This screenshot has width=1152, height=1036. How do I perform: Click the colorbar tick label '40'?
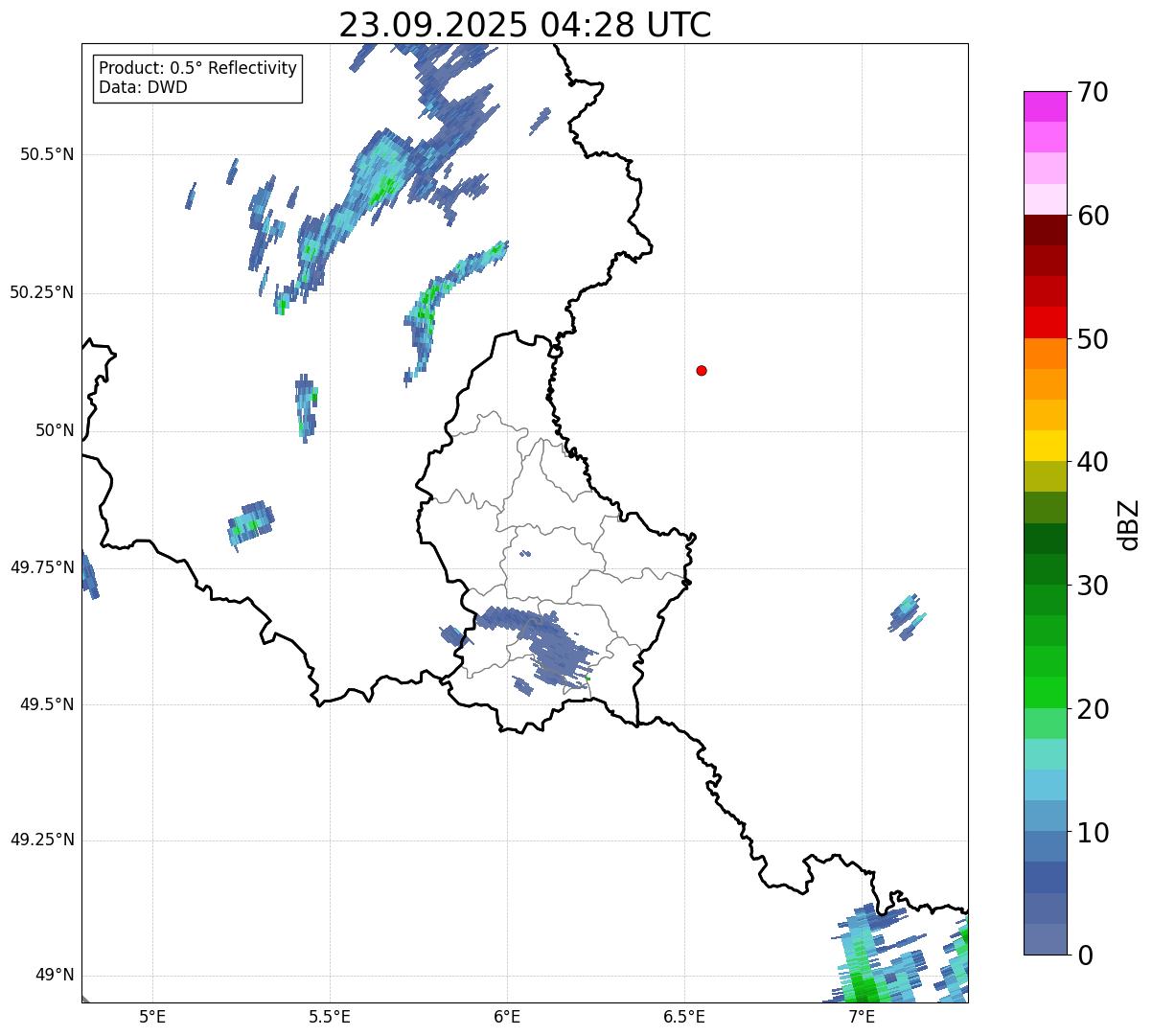1093,462
